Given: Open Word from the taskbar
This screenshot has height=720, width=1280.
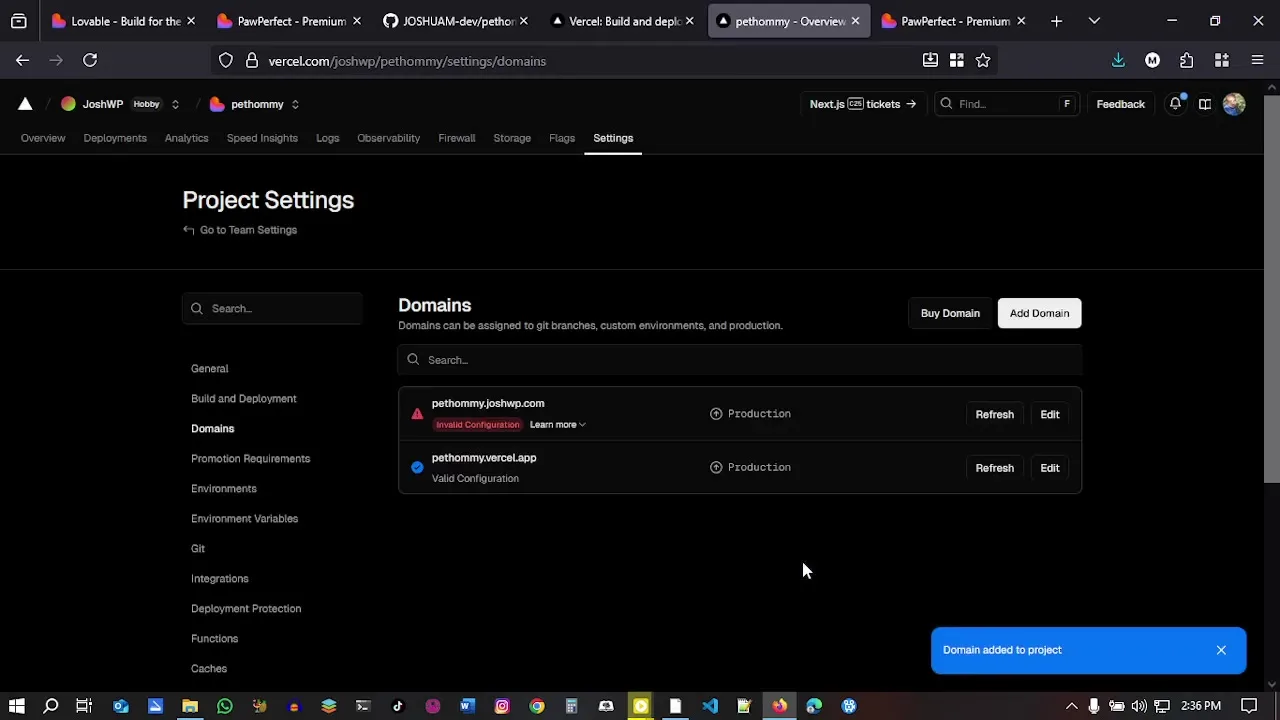Looking at the screenshot, I should [467, 706].
